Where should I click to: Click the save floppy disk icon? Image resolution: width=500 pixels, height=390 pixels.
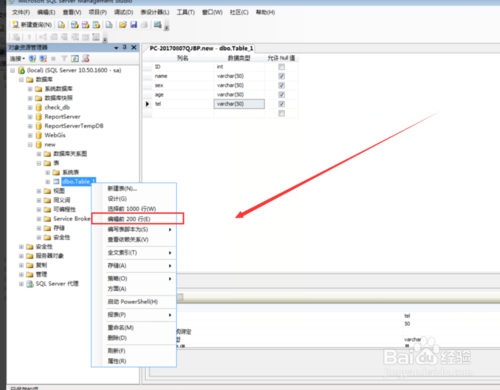[134, 25]
